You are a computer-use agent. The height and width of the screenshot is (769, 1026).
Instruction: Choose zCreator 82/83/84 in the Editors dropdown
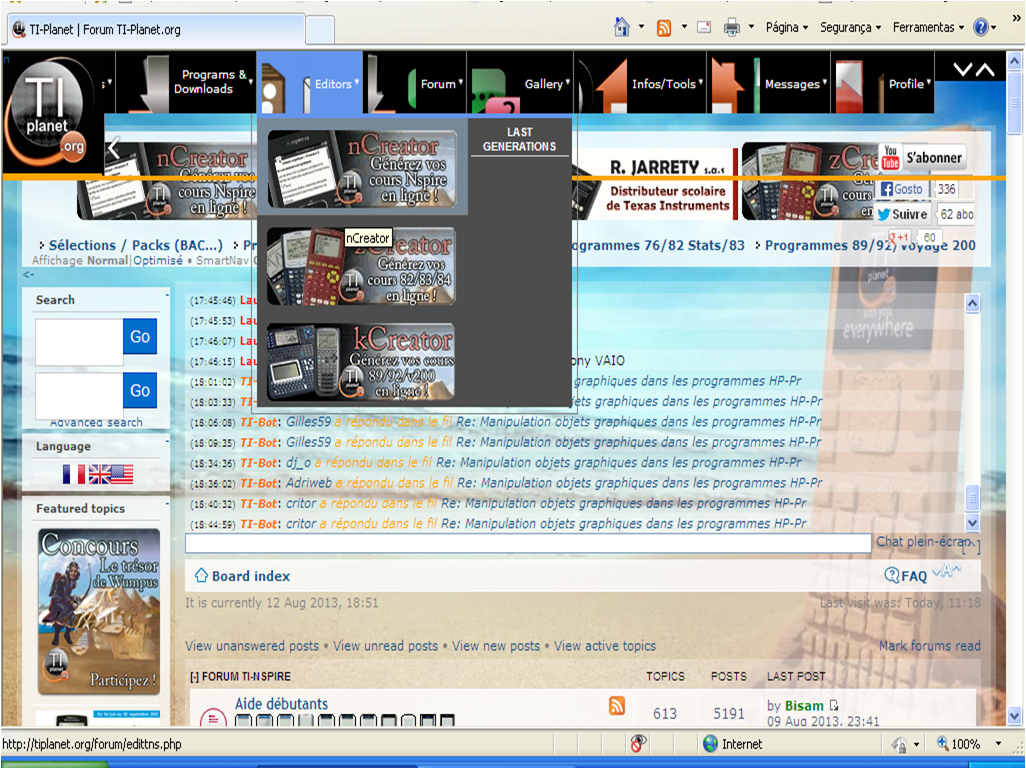(361, 266)
